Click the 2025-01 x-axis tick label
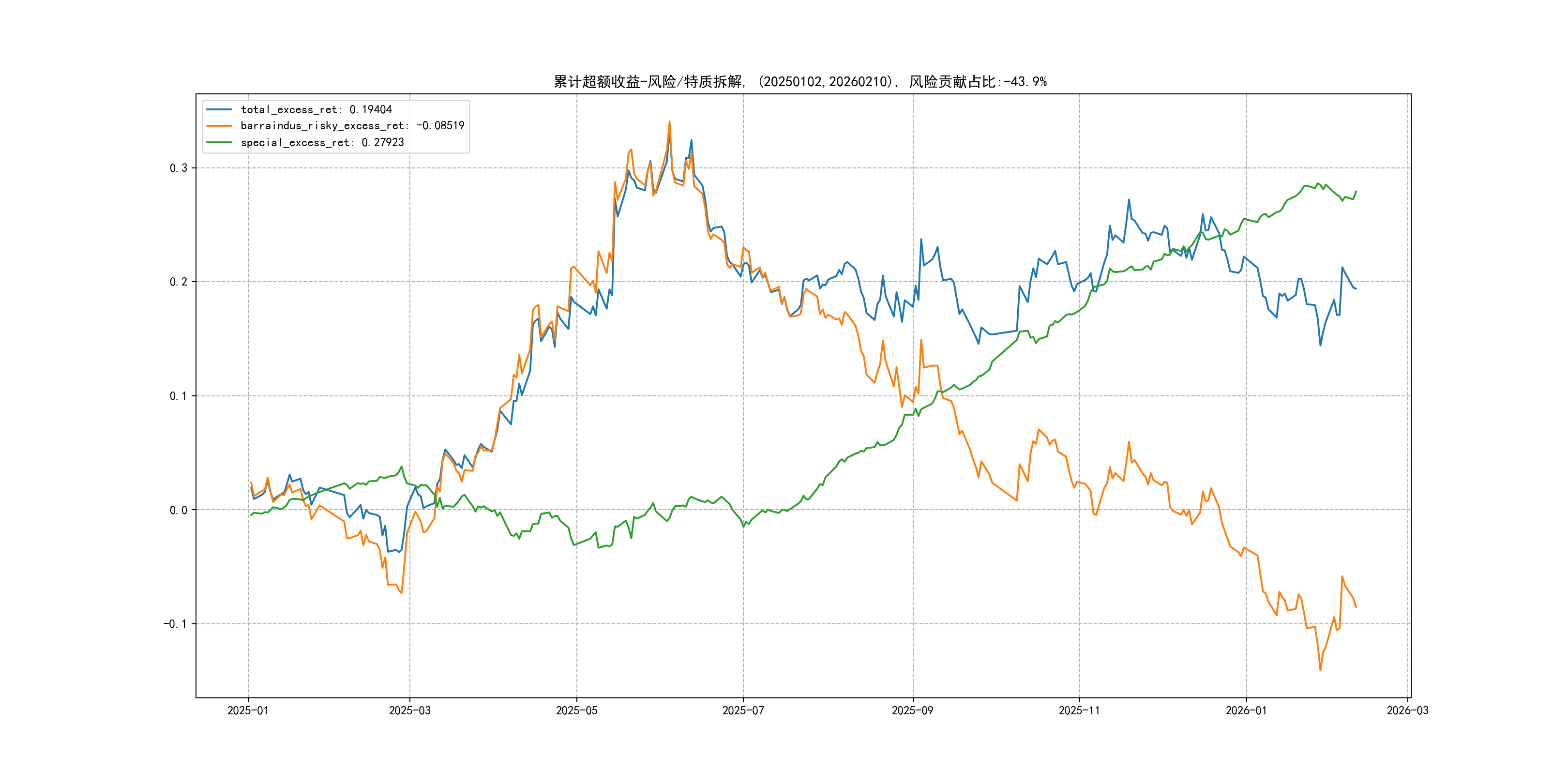 coord(248,710)
